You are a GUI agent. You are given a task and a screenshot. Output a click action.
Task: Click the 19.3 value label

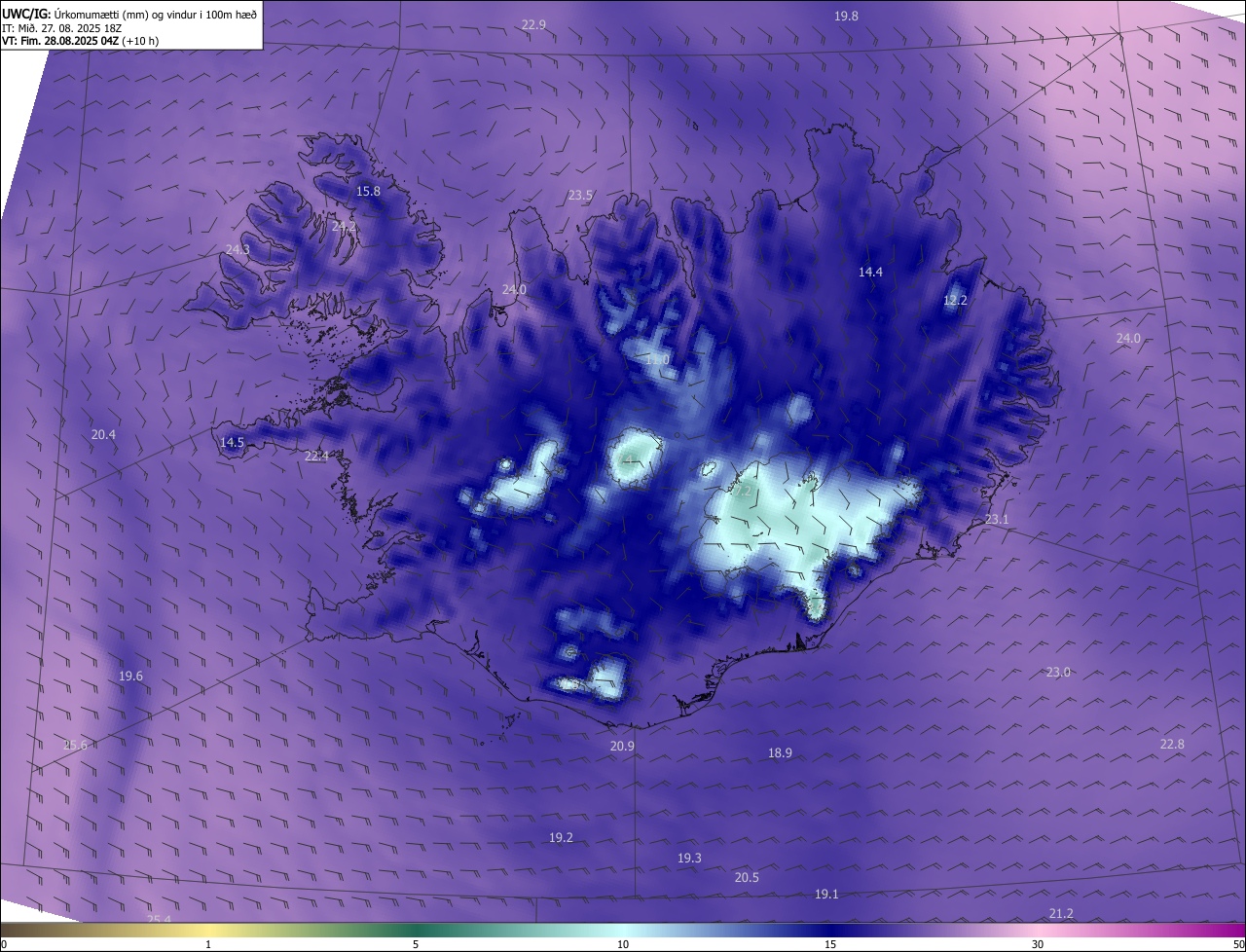point(689,858)
